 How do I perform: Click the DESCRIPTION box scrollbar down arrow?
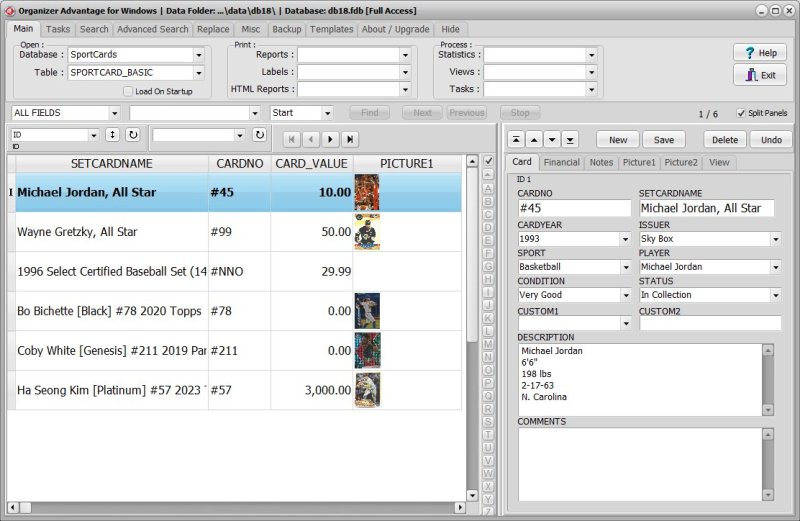(768, 408)
